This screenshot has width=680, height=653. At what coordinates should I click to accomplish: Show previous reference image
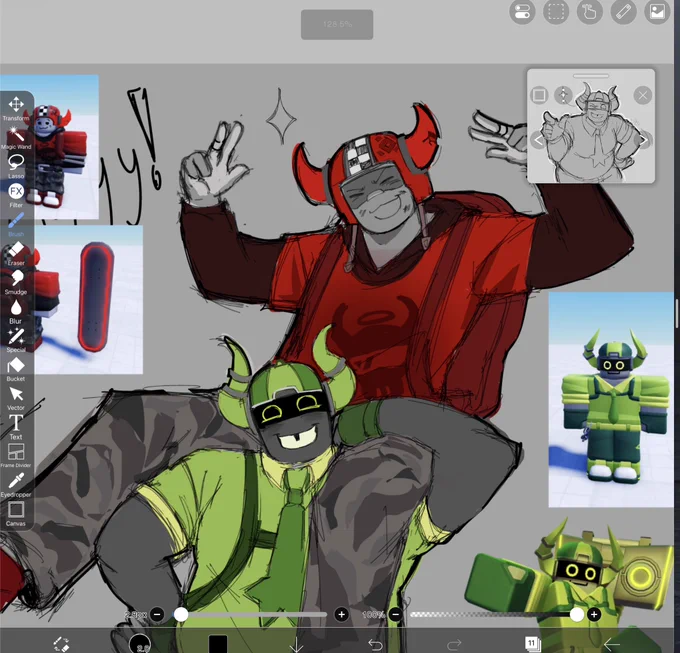click(x=538, y=140)
